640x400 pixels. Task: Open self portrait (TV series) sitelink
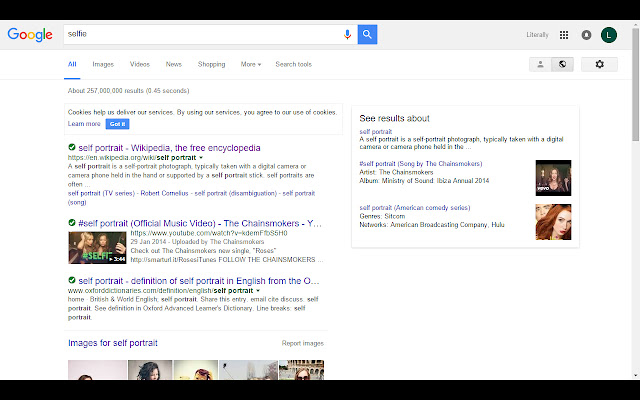(101, 193)
